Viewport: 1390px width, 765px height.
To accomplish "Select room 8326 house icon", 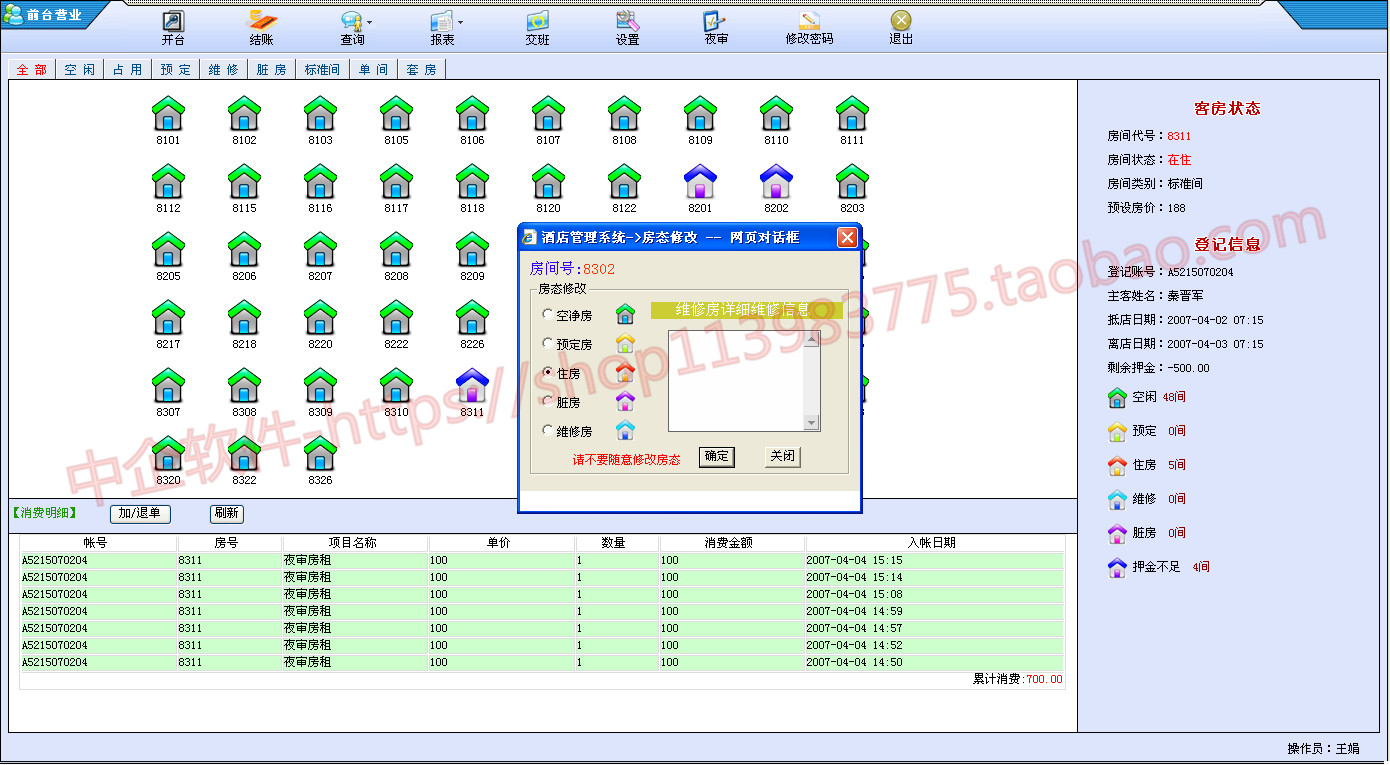I will tap(320, 453).
